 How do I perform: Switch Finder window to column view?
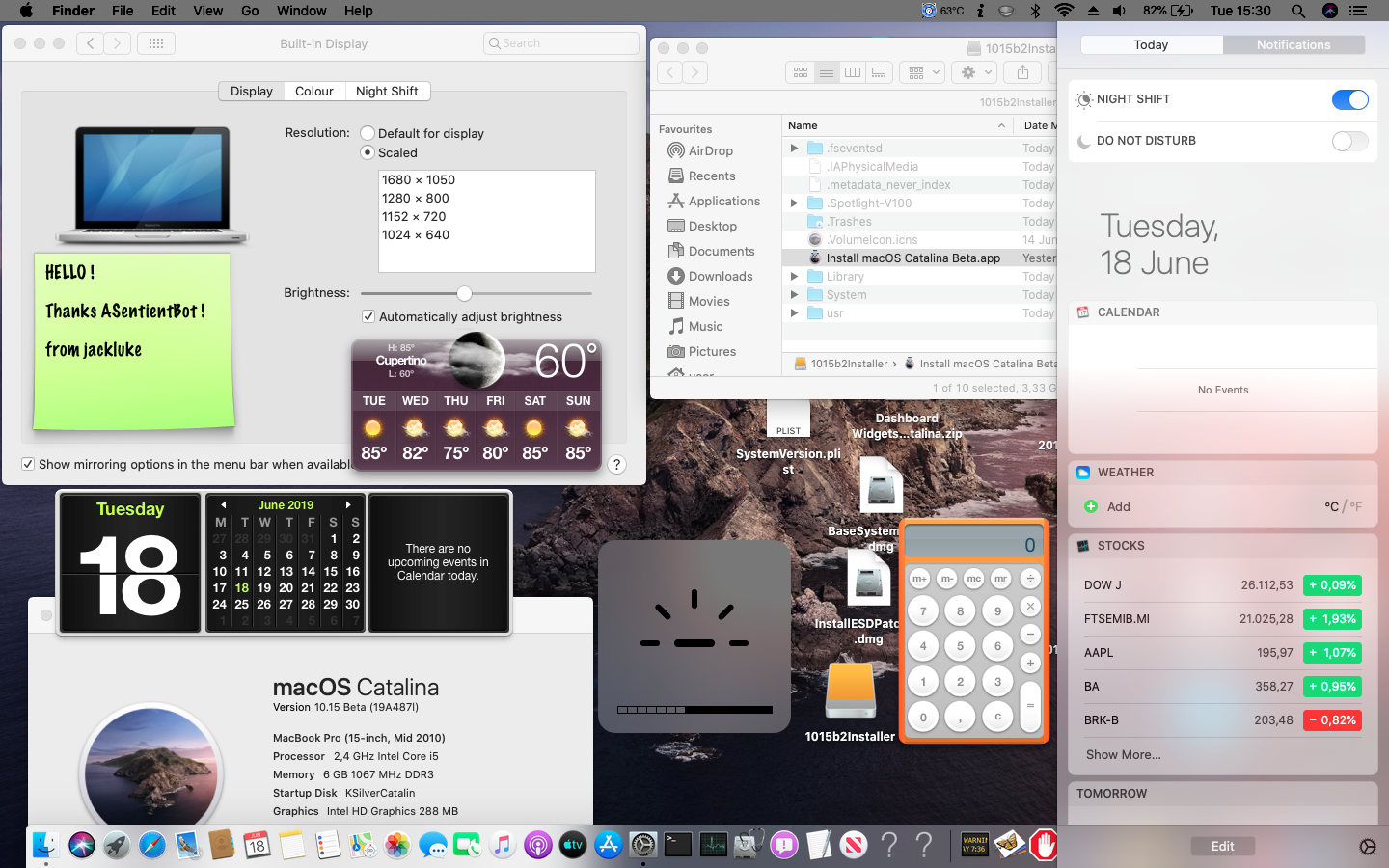853,72
